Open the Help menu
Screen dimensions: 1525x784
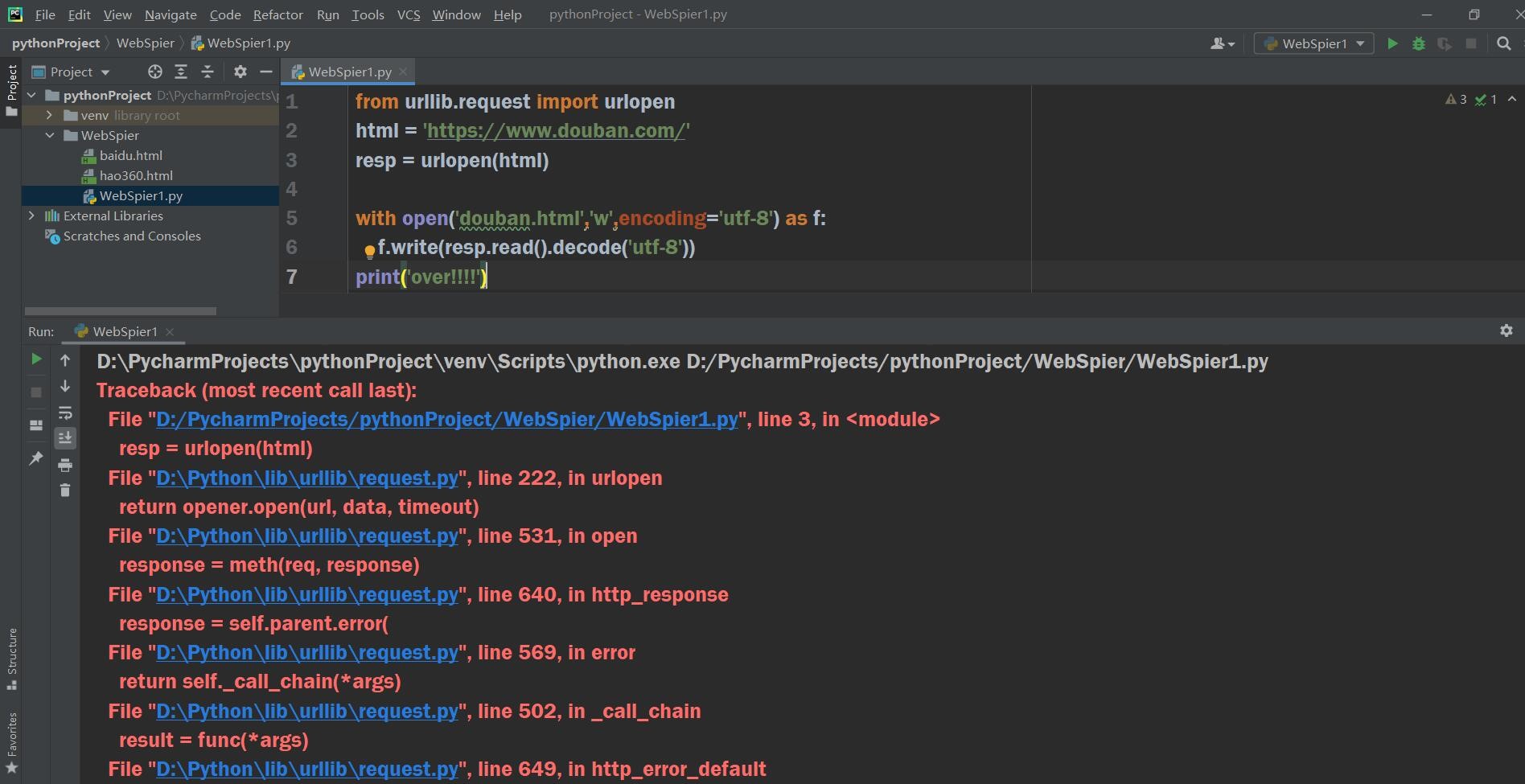tap(508, 14)
